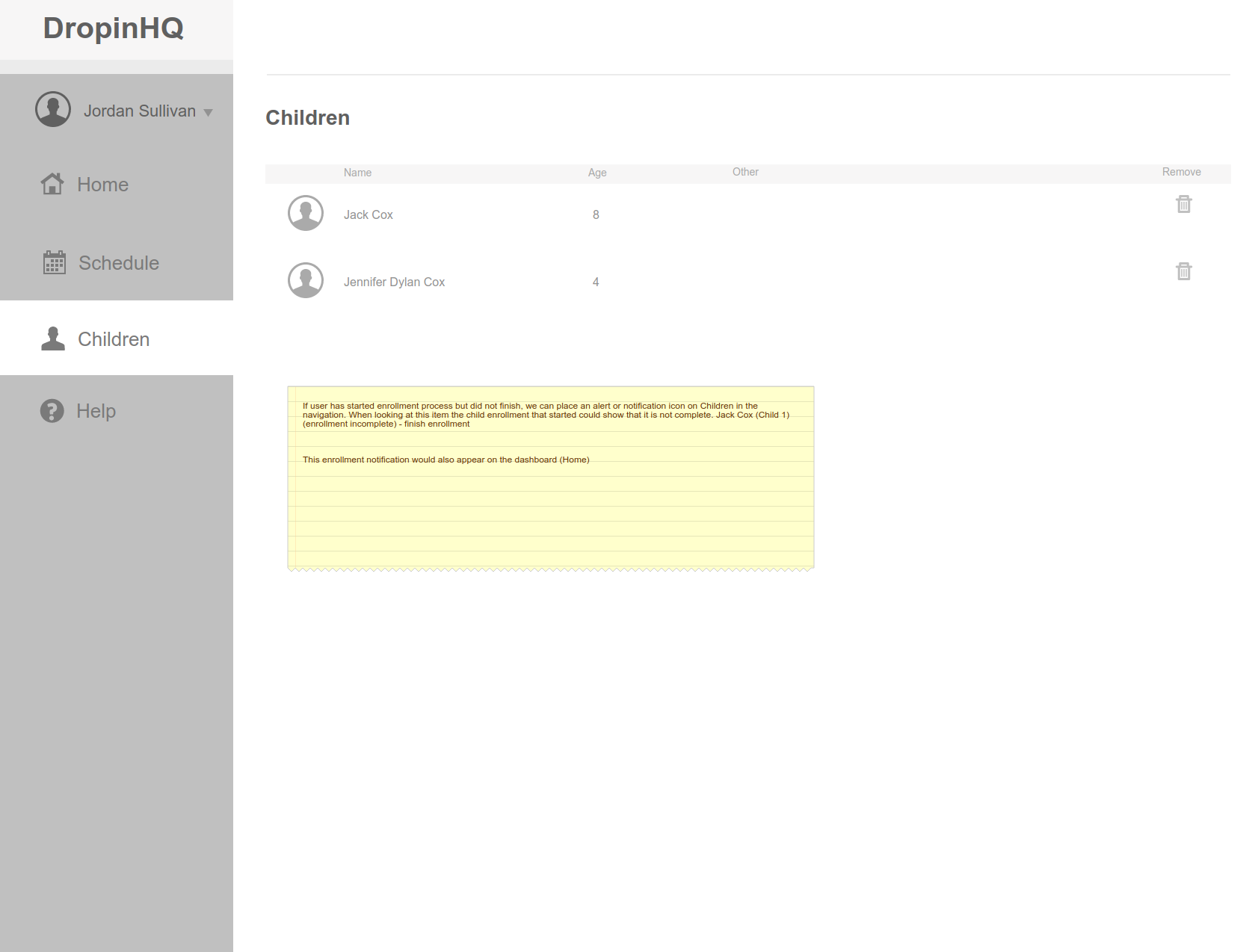Click the DropinHQ logo
Screen dimensions: 1258x952
pyautogui.click(x=114, y=28)
